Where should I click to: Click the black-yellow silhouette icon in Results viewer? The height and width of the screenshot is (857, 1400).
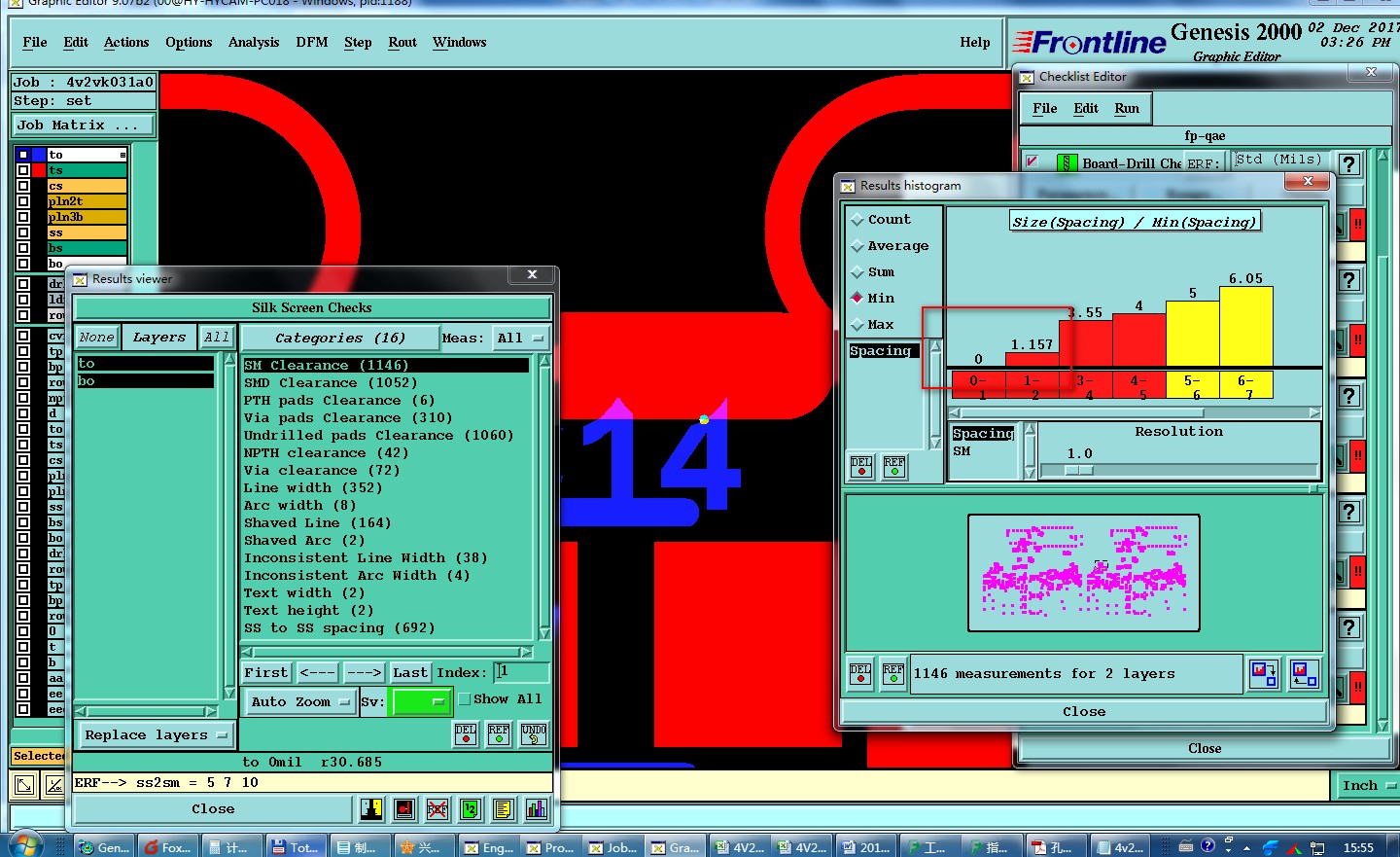[371, 808]
